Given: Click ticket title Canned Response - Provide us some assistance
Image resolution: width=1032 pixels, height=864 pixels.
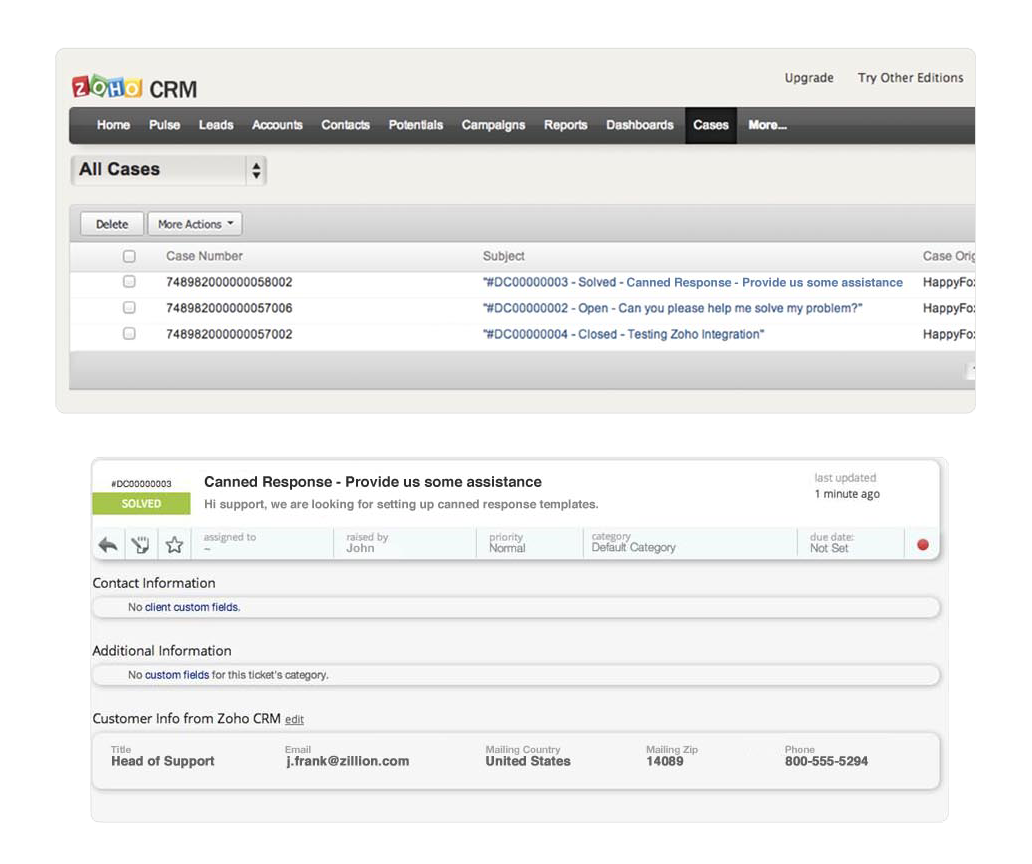Looking at the screenshot, I should pyautogui.click(x=373, y=482).
